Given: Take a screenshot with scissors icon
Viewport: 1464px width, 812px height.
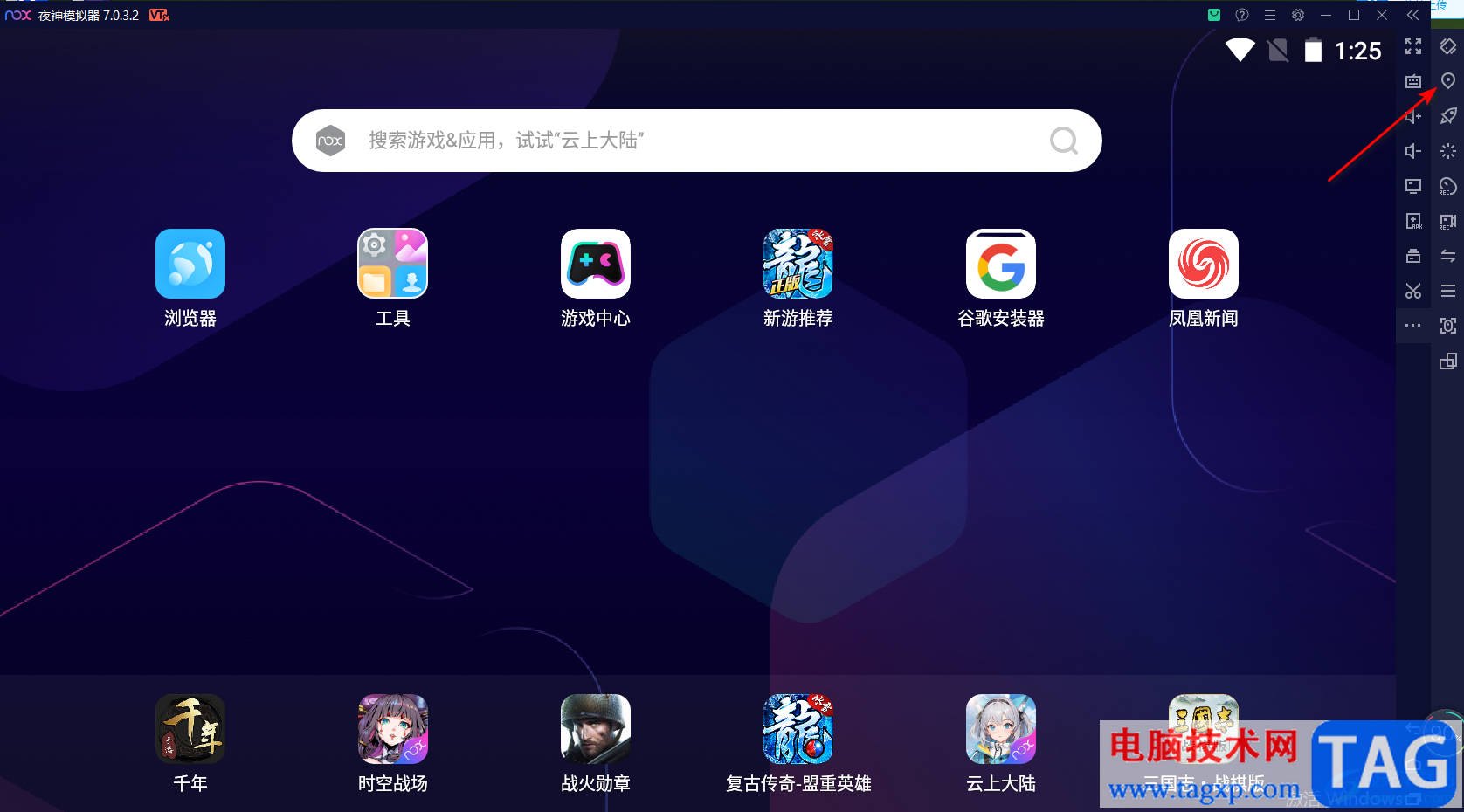Looking at the screenshot, I should pos(1413,291).
